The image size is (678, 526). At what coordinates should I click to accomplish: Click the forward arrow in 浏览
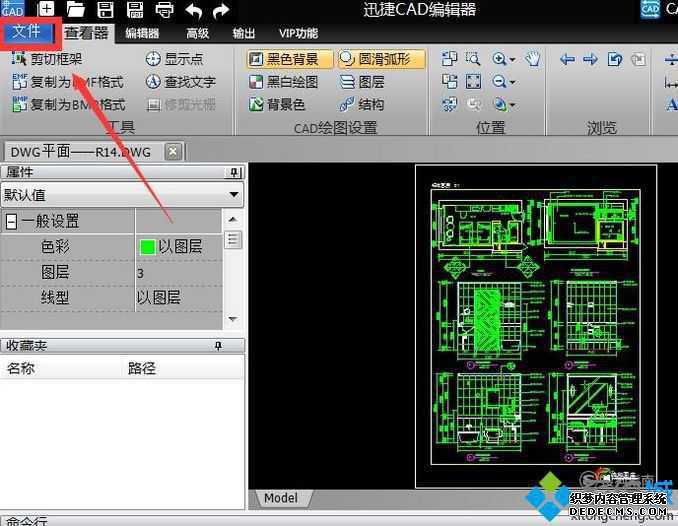coord(590,59)
